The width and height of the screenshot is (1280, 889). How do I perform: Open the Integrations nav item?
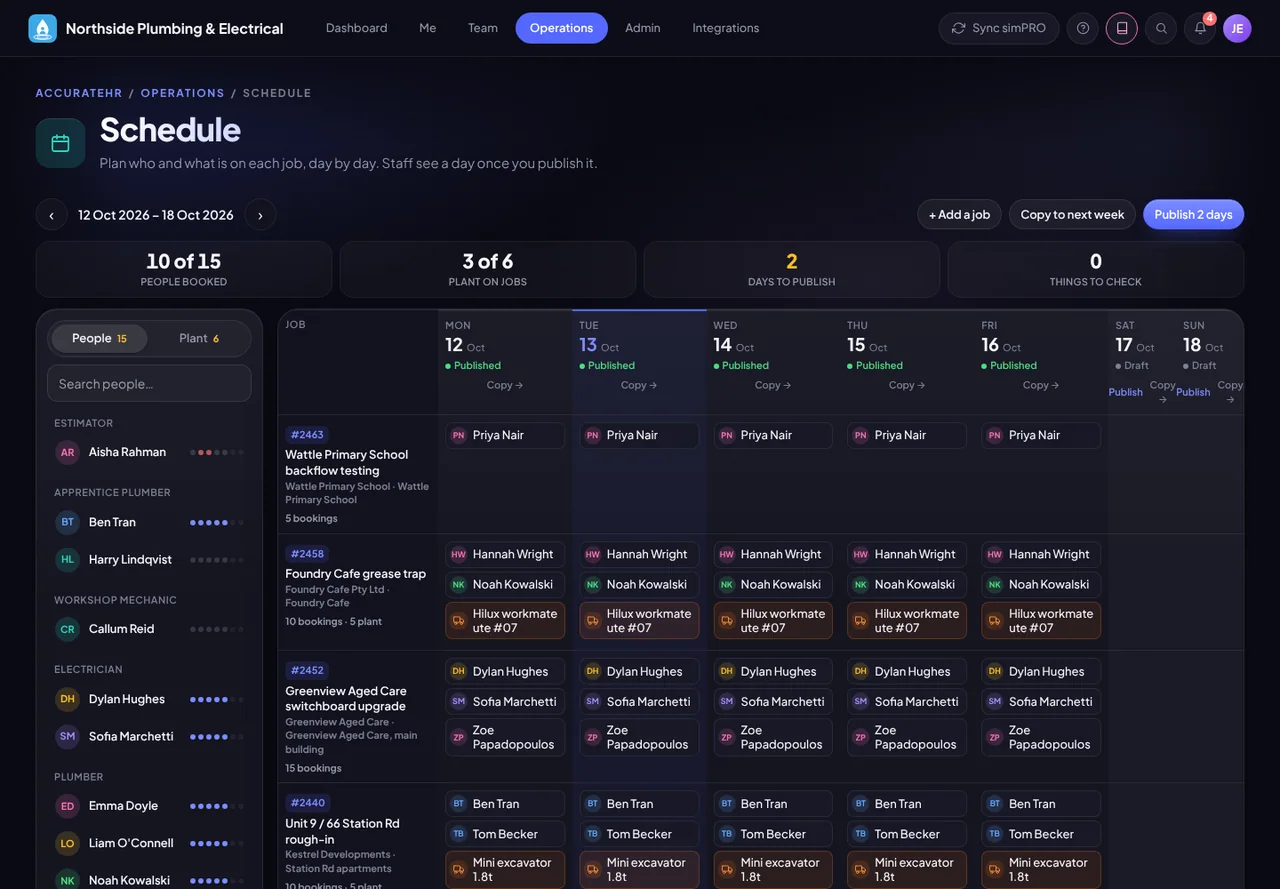click(726, 28)
